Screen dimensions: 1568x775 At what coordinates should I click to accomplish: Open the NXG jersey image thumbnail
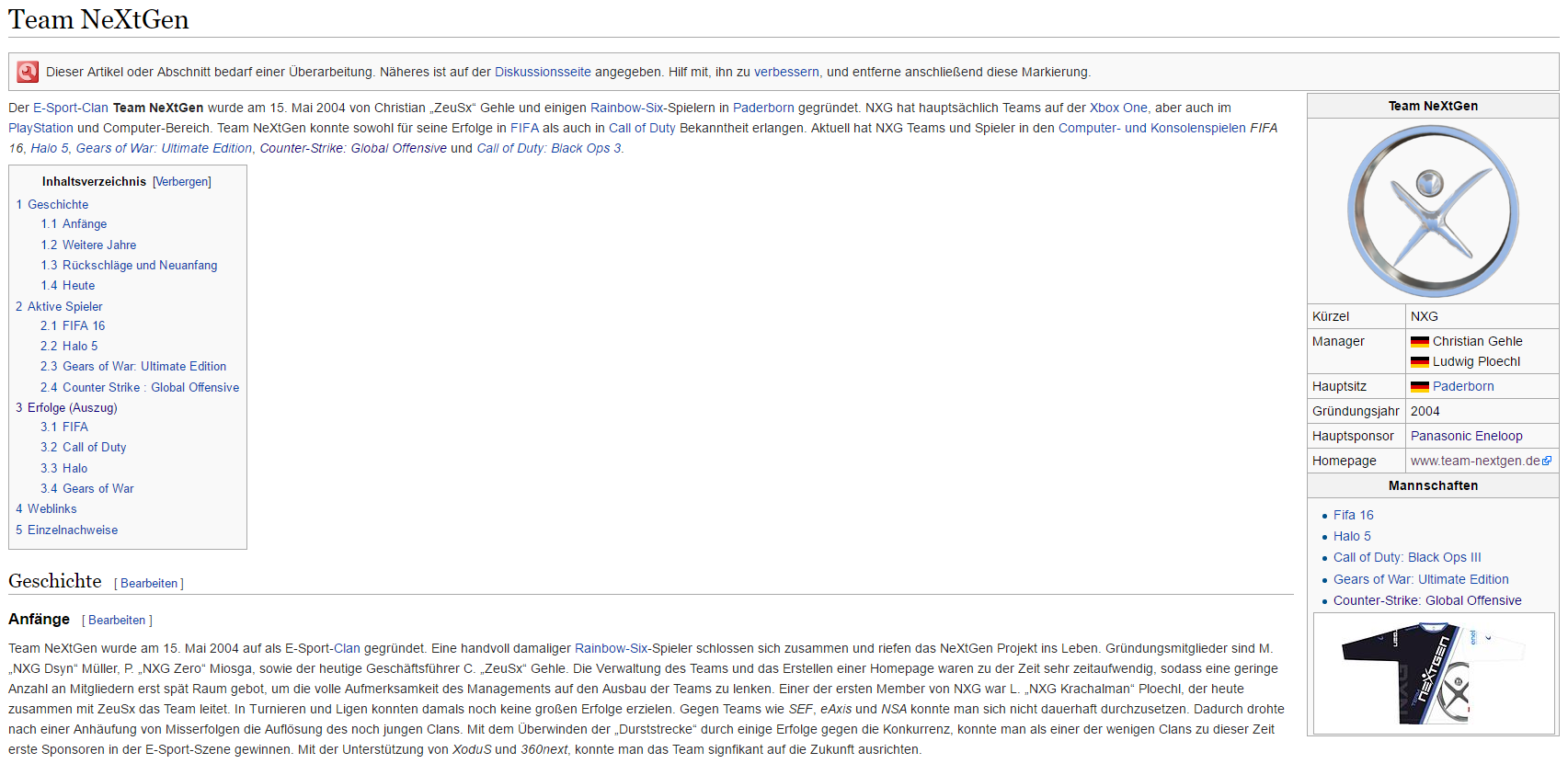(1434, 673)
